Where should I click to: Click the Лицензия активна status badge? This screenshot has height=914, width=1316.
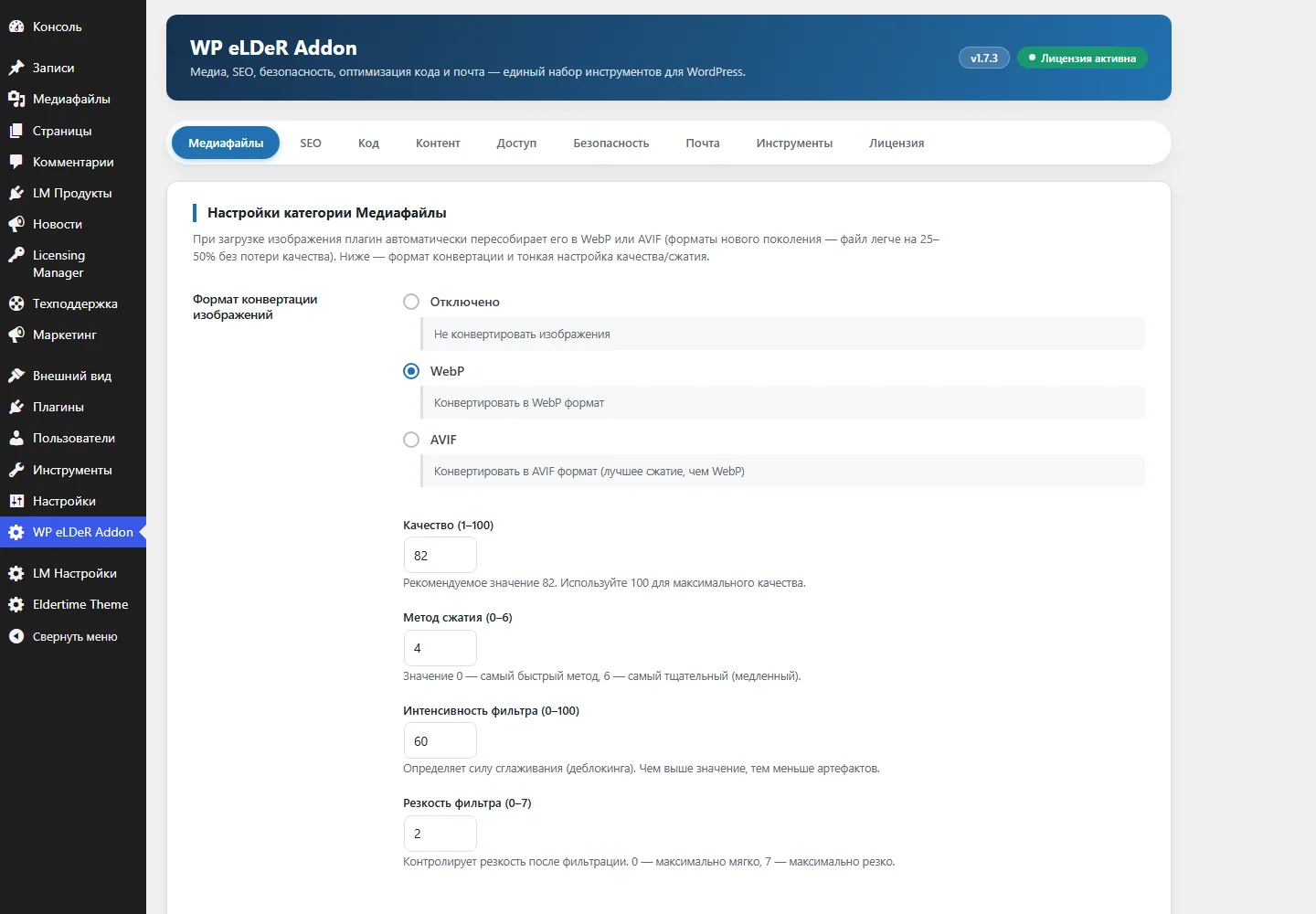(1082, 58)
